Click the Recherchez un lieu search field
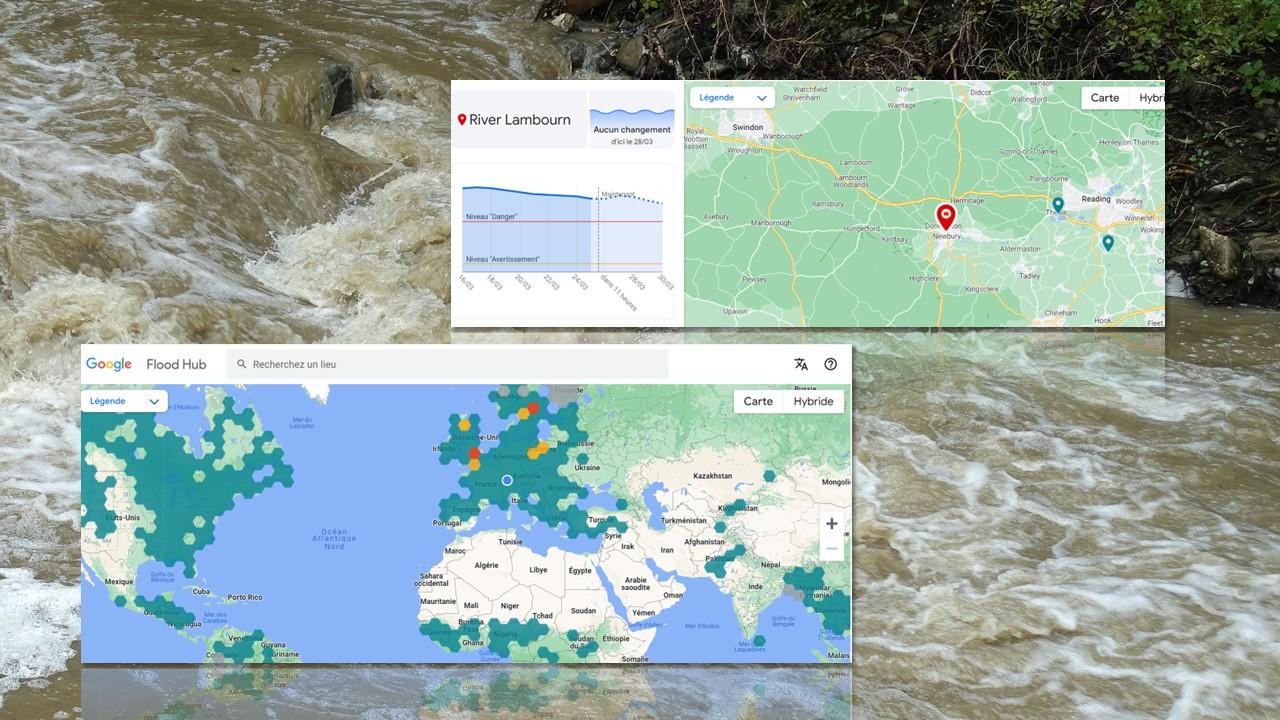Screen dimensions: 1280x720 pyautogui.click(x=447, y=364)
